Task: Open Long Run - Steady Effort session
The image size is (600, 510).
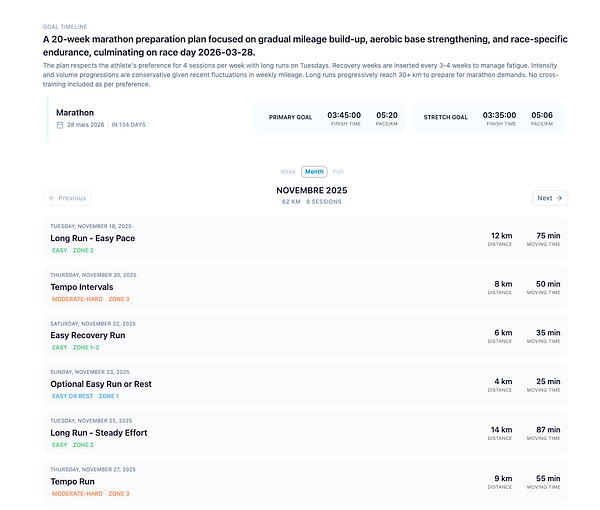Action: [x=305, y=433]
